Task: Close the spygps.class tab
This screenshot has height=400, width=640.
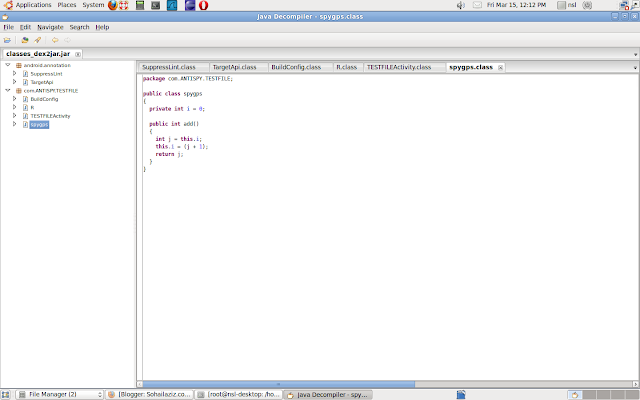Action: [500, 68]
